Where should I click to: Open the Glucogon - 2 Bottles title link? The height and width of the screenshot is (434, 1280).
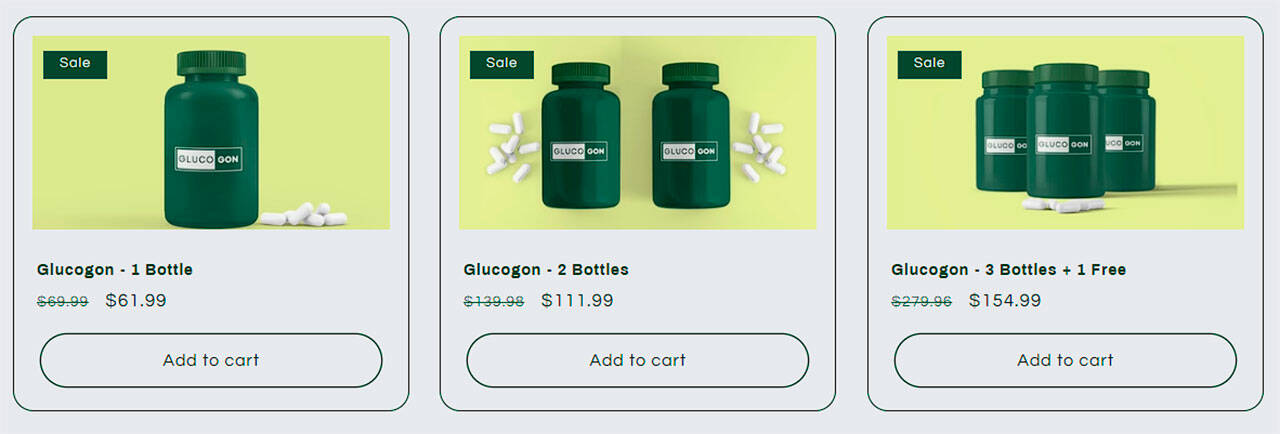coord(546,270)
